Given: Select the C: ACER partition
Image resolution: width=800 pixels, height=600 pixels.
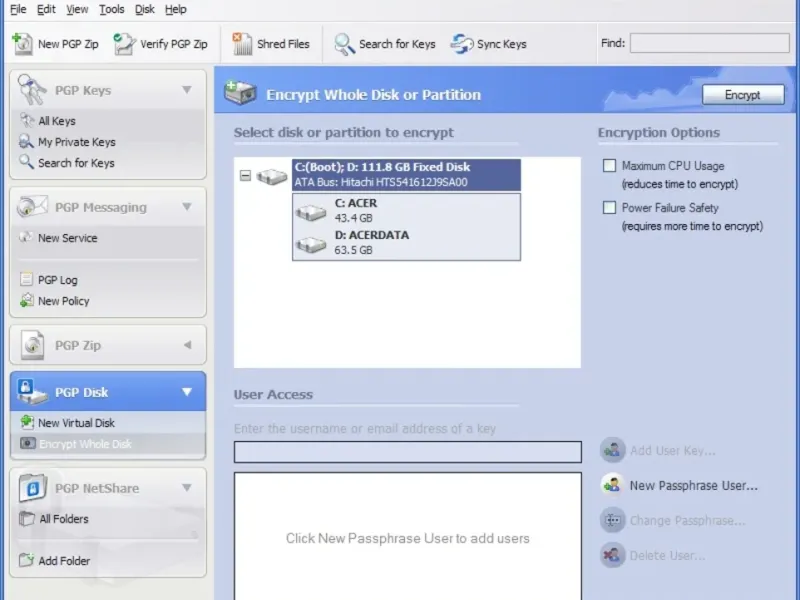Looking at the screenshot, I should 407,210.
